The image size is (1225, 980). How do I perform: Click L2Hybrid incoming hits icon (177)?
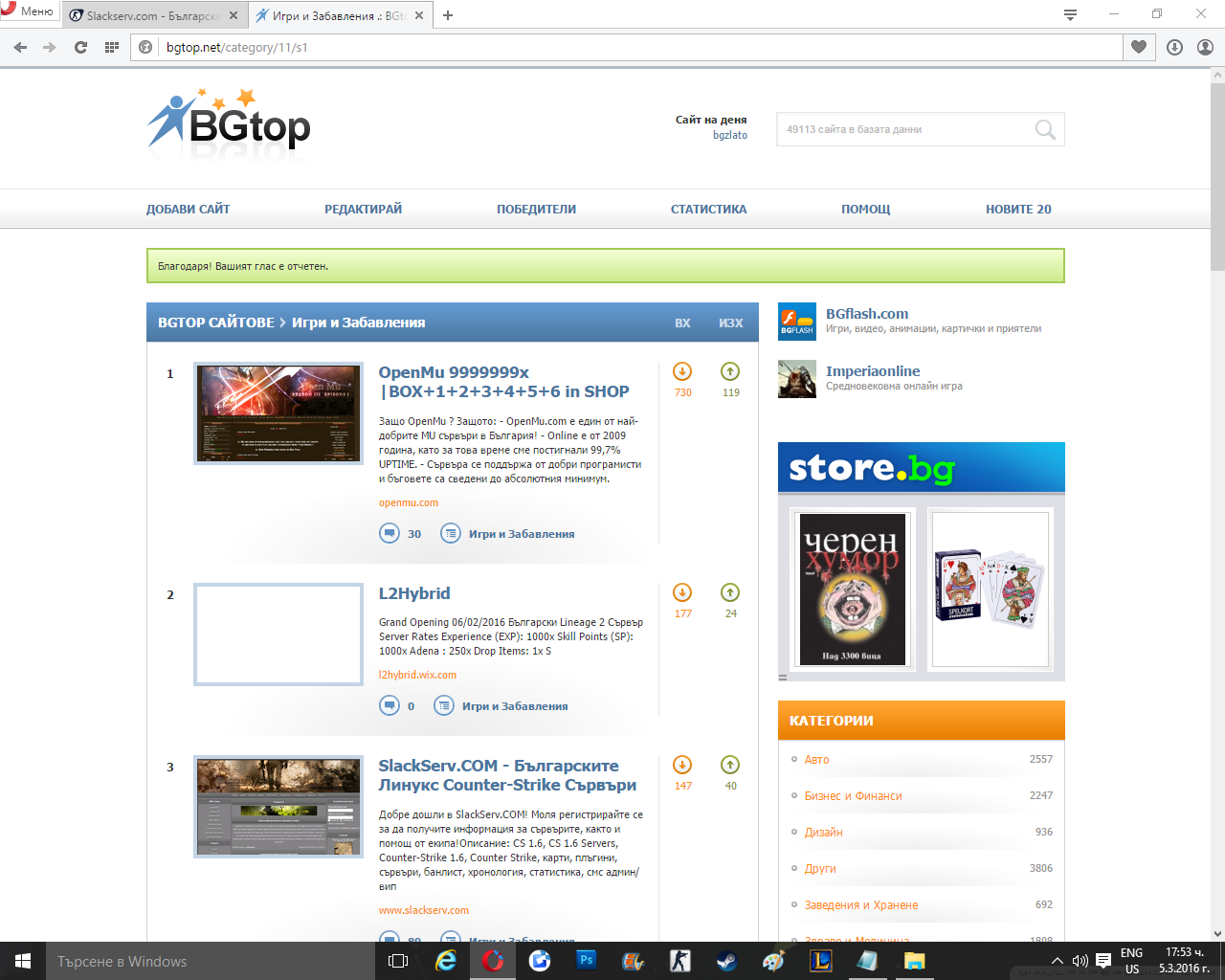click(682, 592)
